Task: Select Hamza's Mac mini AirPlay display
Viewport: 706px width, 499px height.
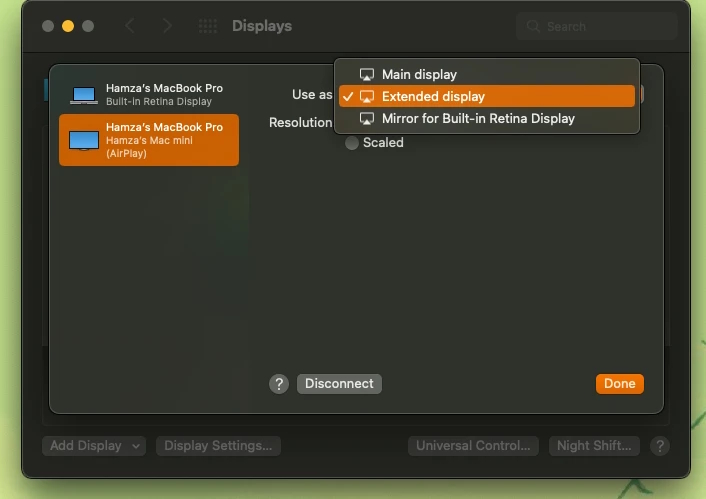Action: pos(149,140)
